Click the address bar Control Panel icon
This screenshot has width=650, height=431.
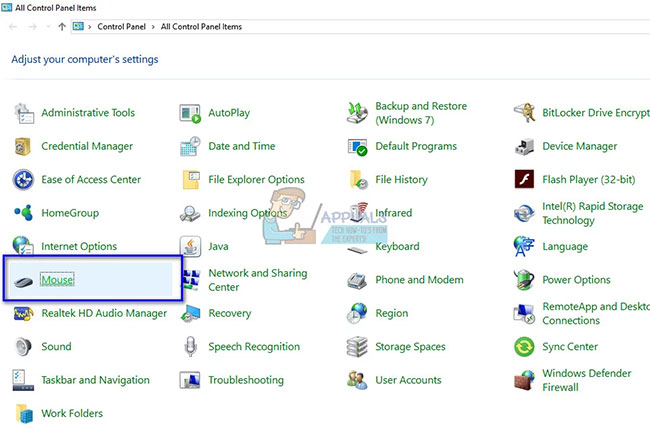pyautogui.click(x=78, y=27)
